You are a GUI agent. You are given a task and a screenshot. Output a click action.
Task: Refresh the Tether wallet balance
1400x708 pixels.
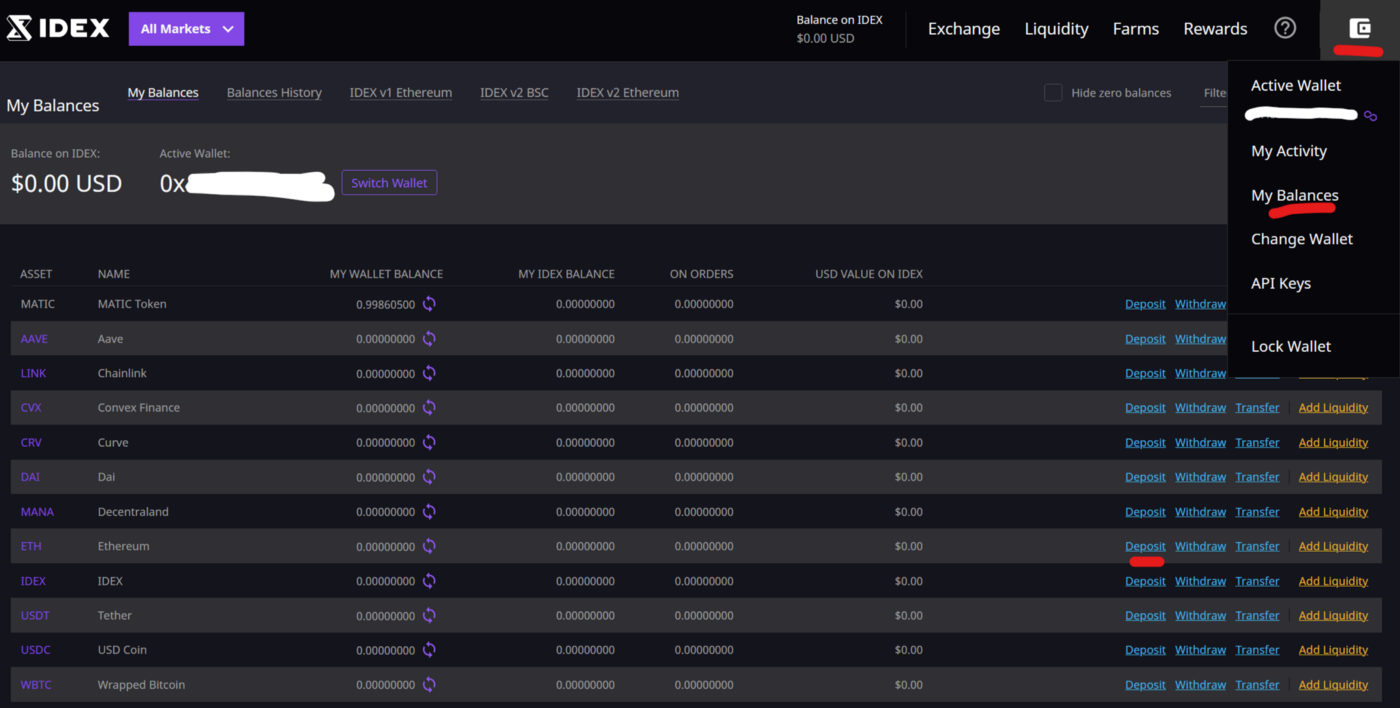(x=429, y=616)
